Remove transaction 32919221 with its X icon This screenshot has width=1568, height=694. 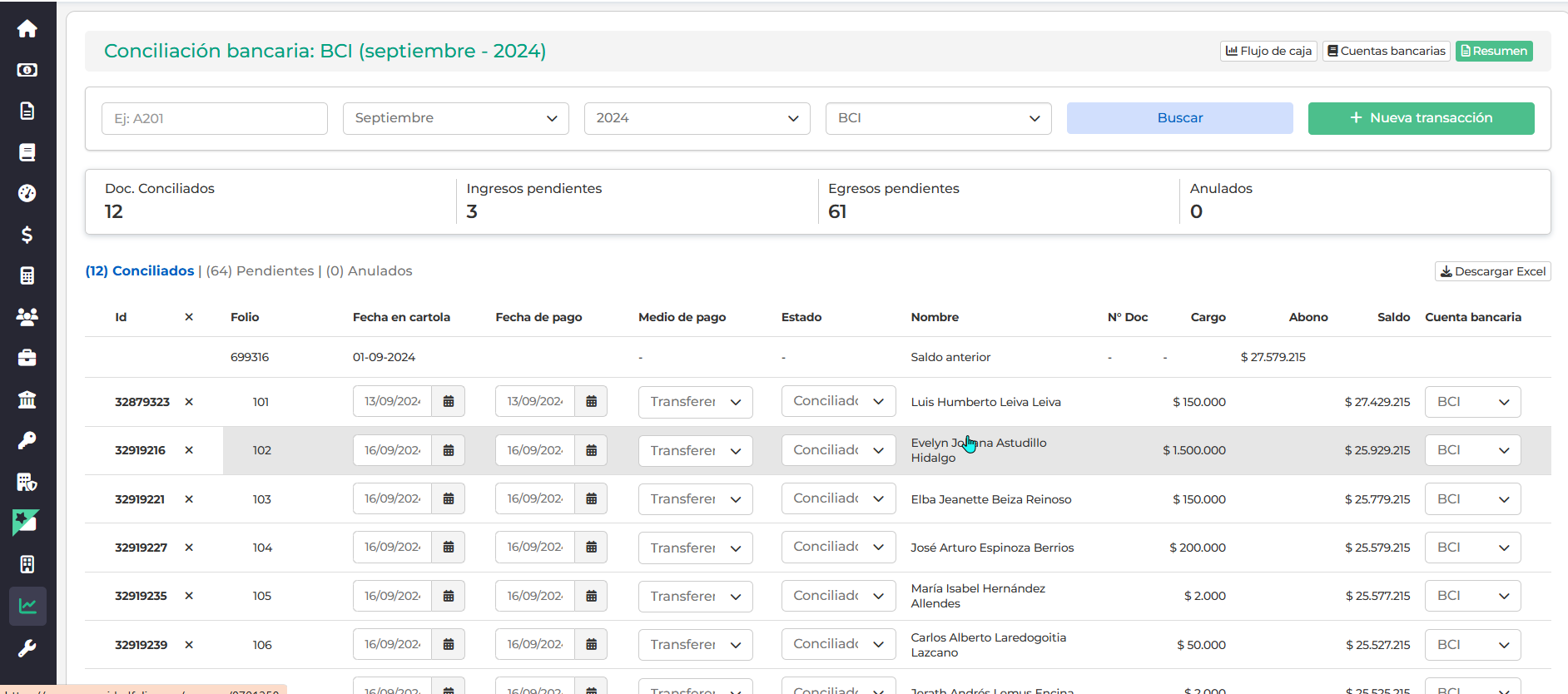tap(189, 499)
